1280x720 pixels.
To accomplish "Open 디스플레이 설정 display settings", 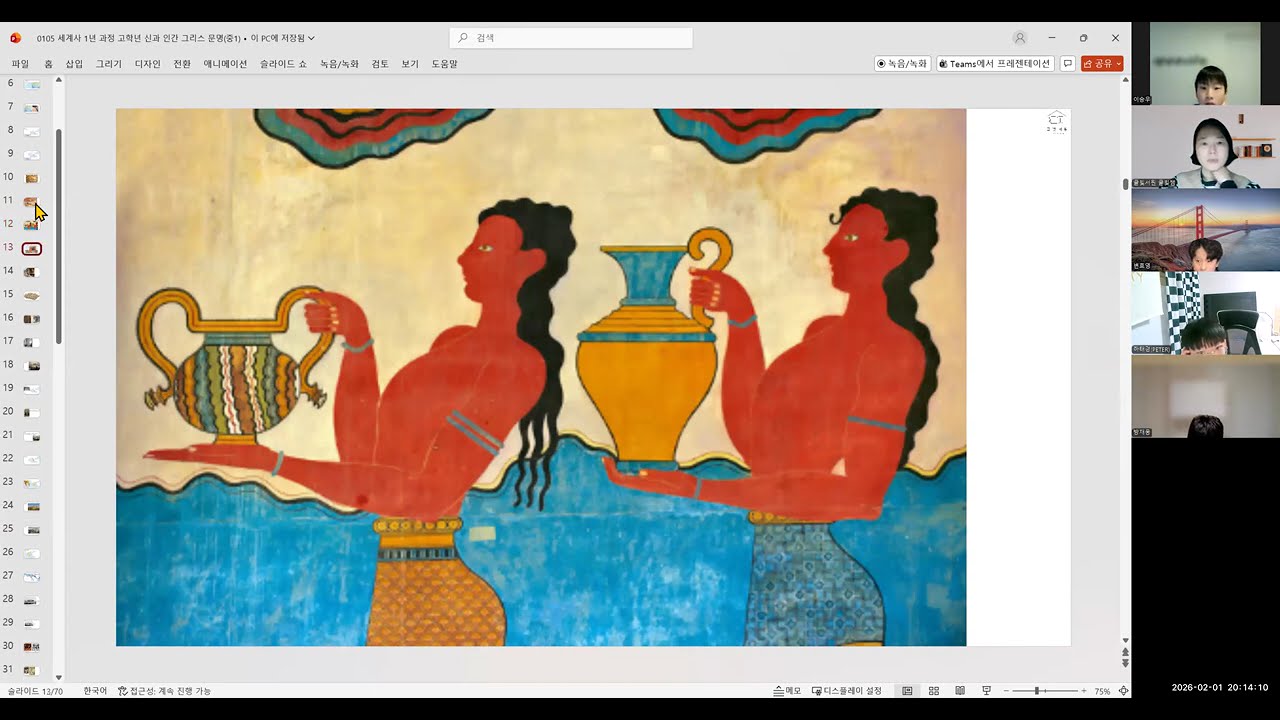I will coord(847,691).
